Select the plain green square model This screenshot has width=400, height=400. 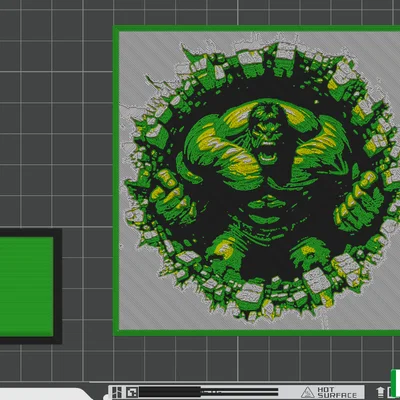pos(31,286)
